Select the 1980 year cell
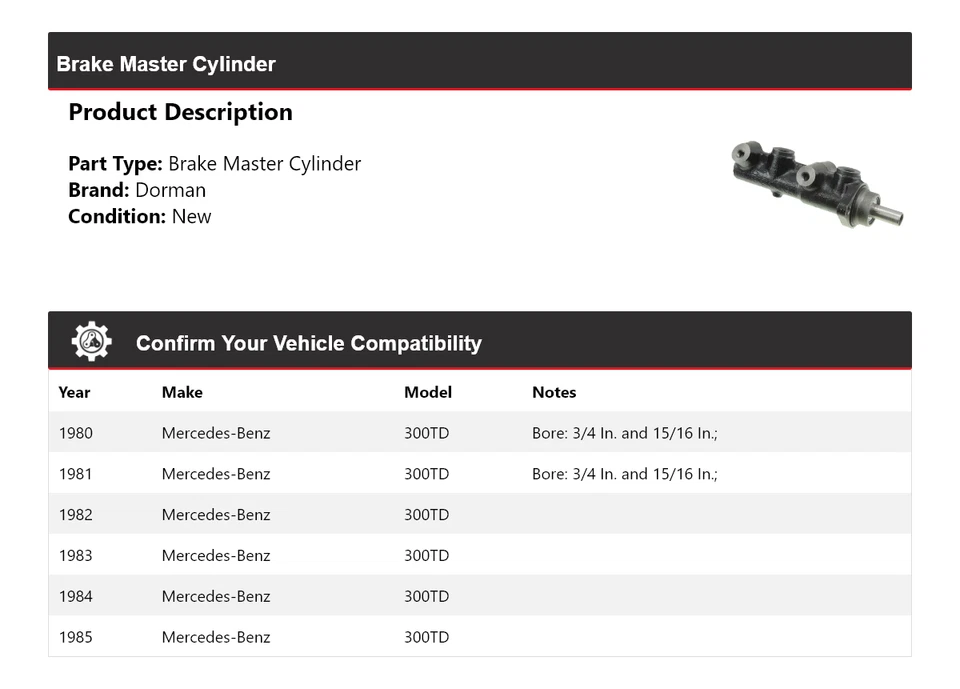This screenshot has height=689, width=960. point(75,433)
